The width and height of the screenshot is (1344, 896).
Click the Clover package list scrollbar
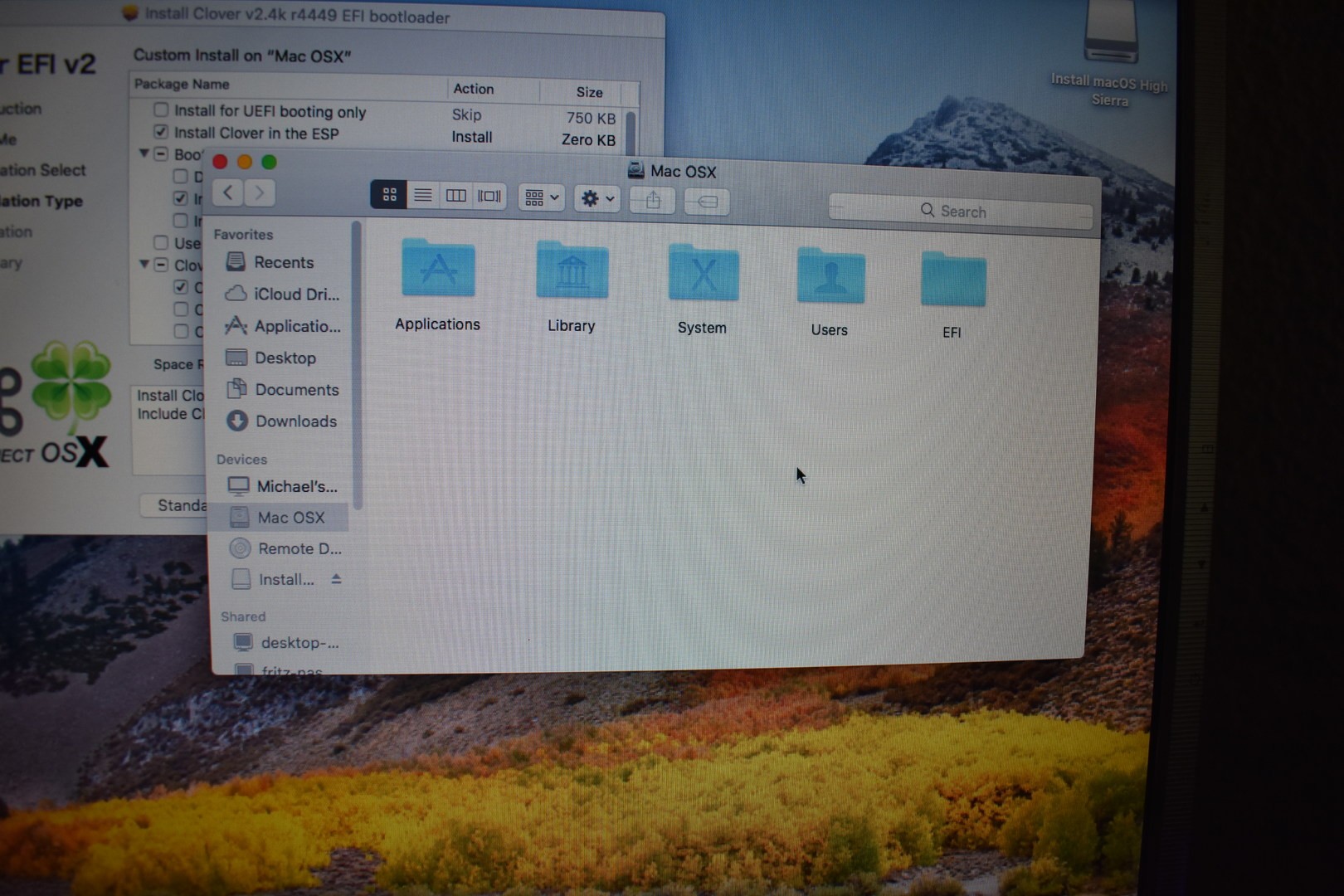[631, 133]
